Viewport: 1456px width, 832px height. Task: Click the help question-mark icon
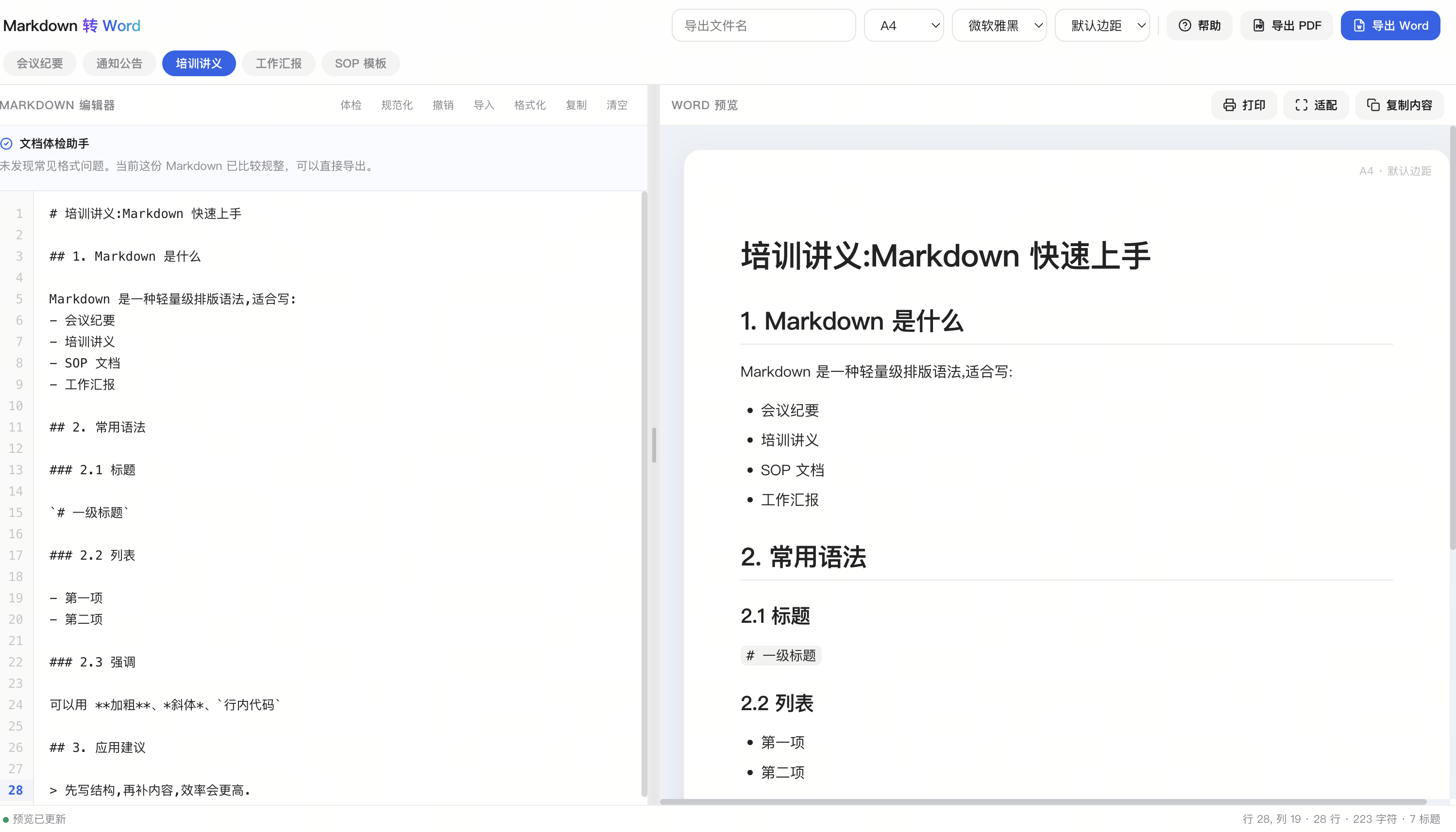pos(1185,26)
